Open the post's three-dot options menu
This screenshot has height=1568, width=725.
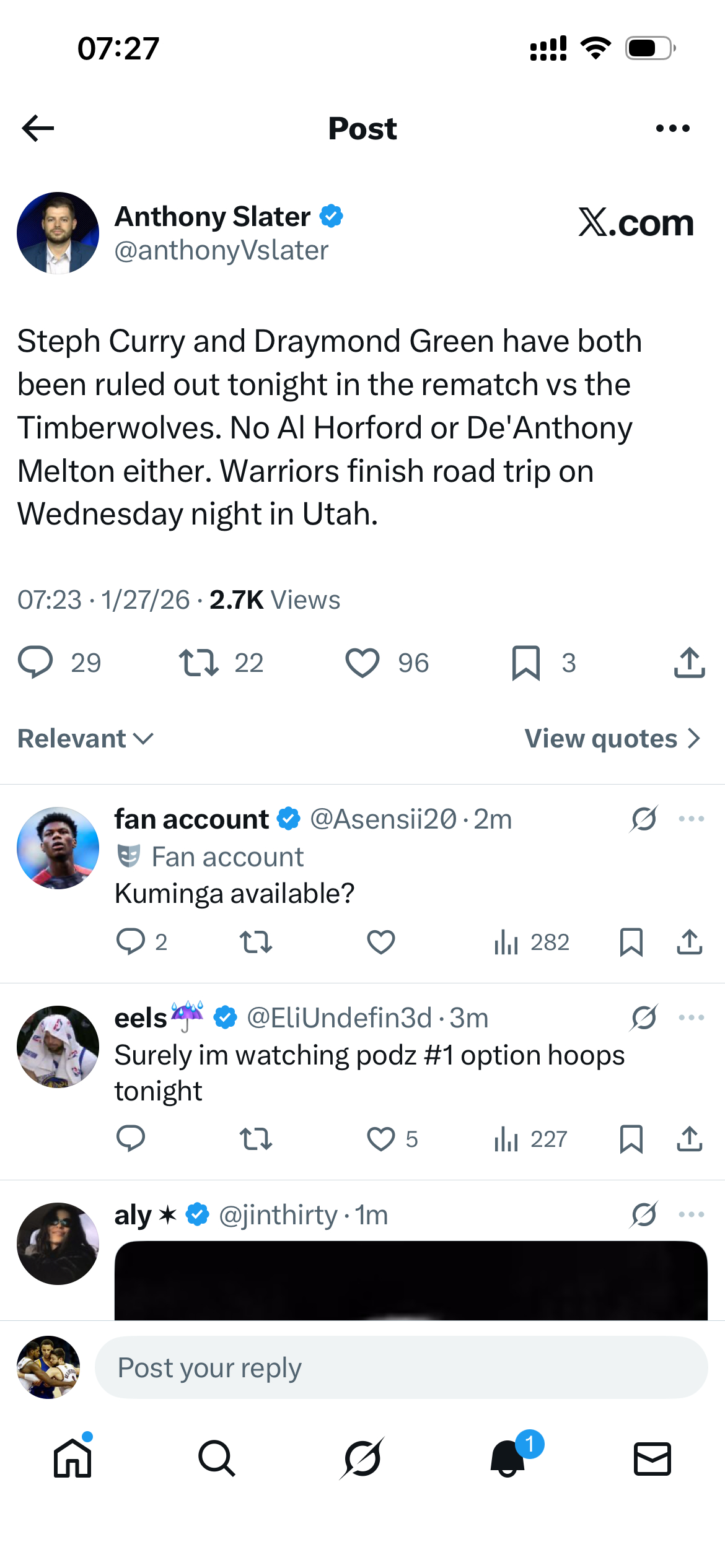pos(672,128)
